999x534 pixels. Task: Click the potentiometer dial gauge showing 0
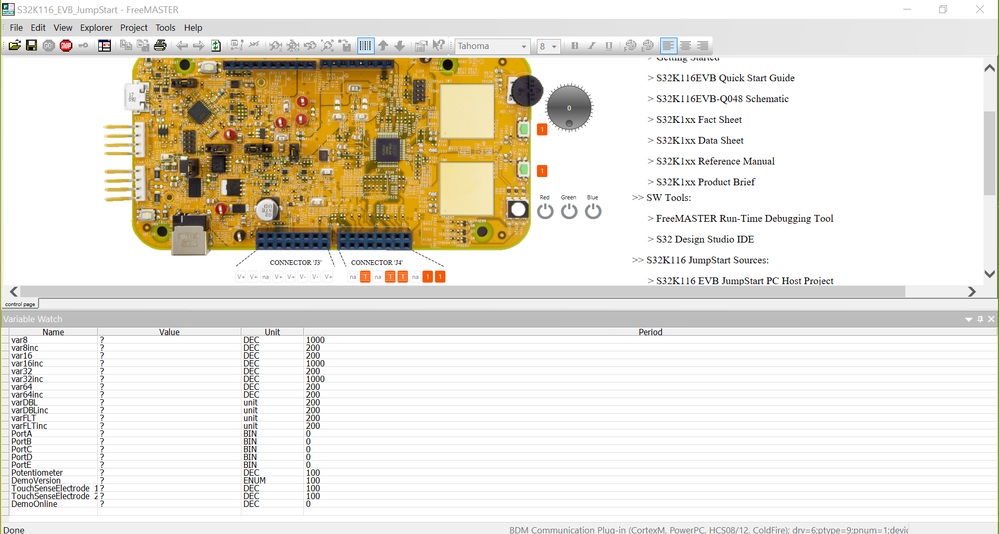(x=570, y=108)
